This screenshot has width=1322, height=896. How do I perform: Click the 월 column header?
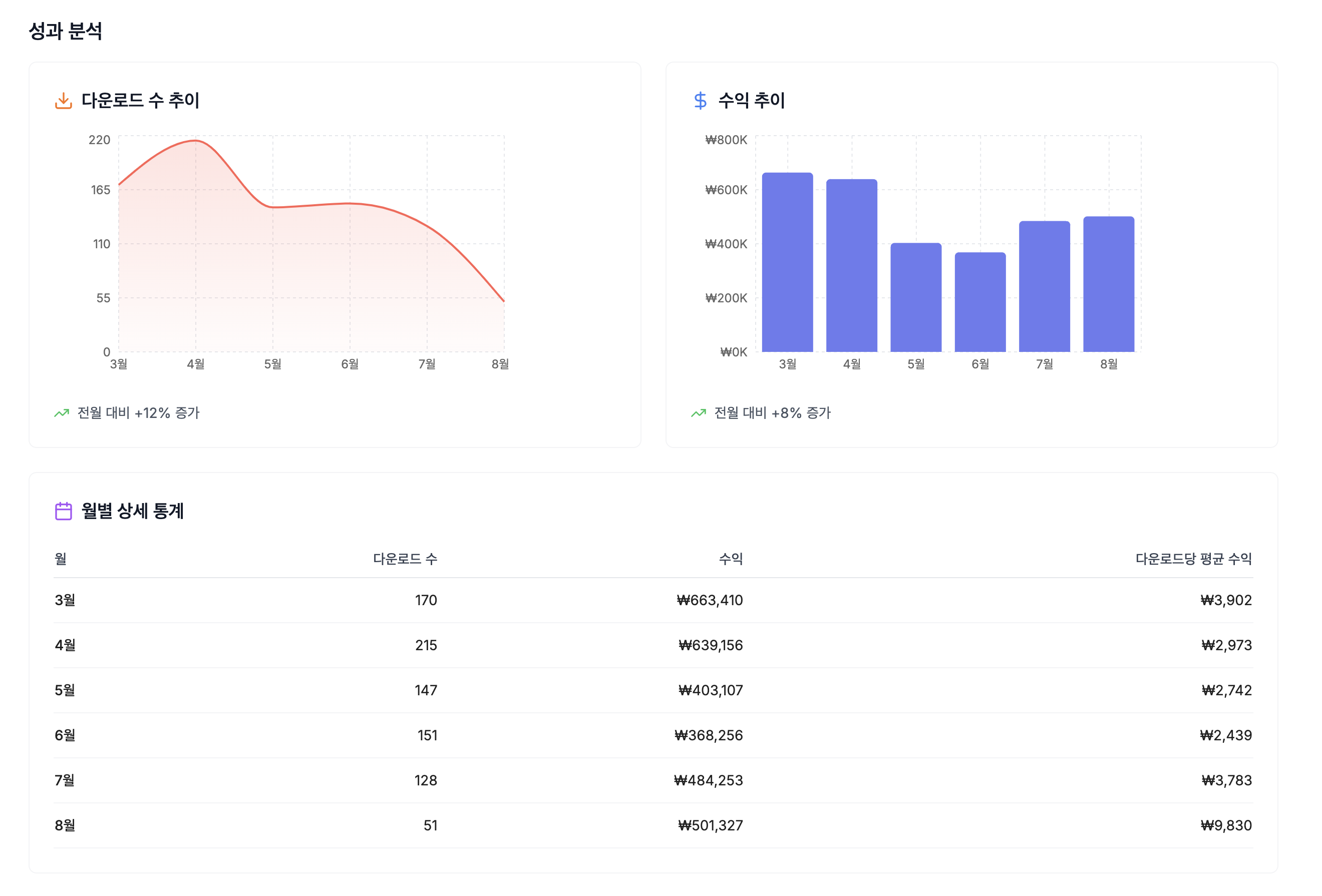tap(61, 559)
